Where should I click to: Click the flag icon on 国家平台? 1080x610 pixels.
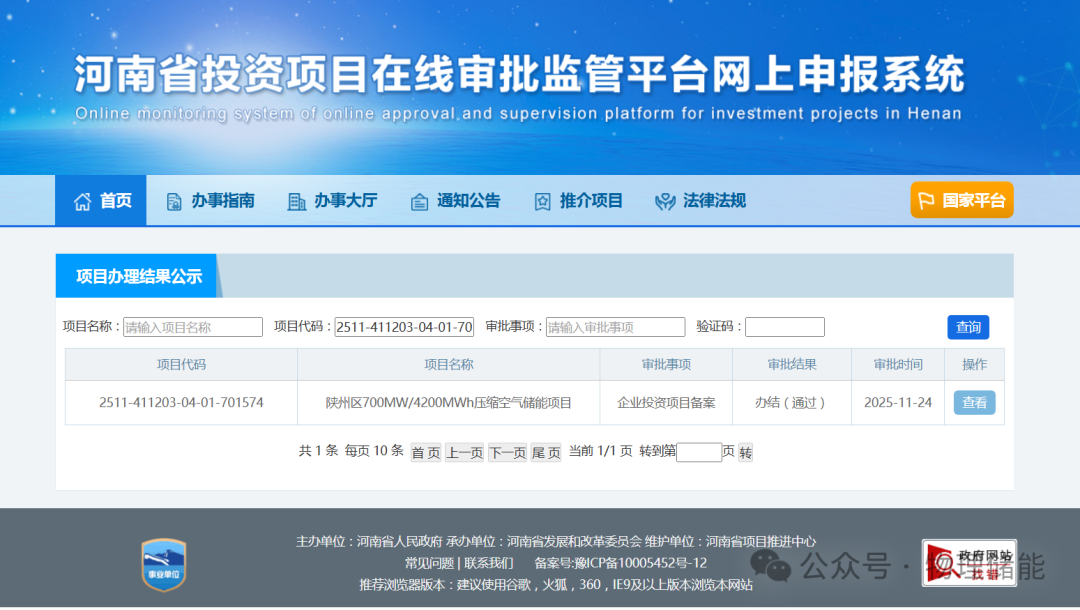[926, 200]
